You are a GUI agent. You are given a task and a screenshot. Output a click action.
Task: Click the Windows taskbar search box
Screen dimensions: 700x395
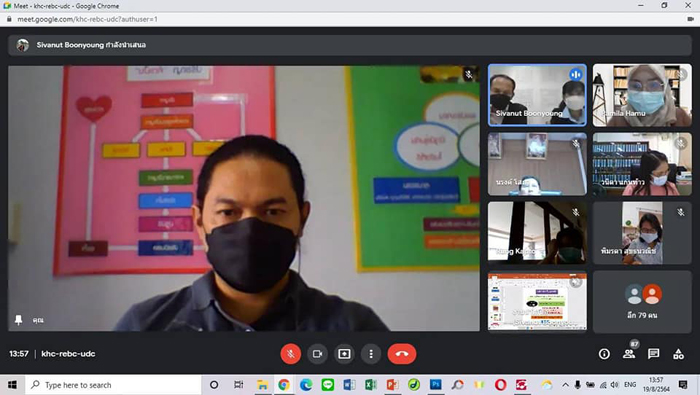113,385
